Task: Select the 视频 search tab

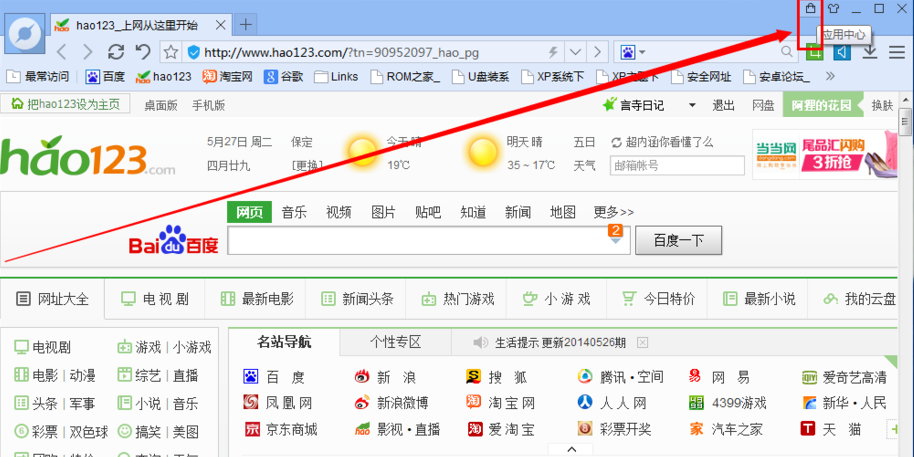Action: click(339, 212)
